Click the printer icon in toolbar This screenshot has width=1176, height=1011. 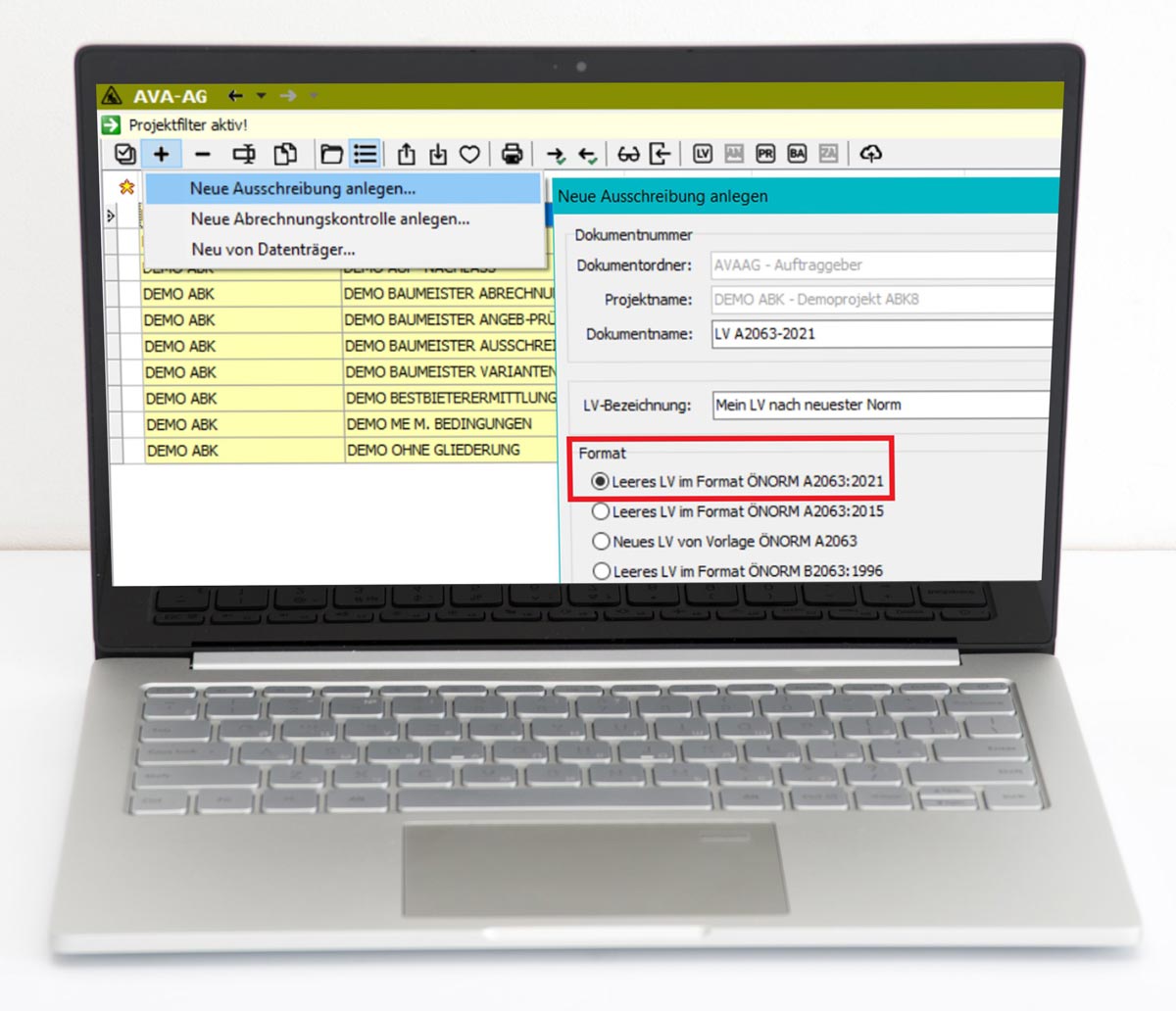click(x=511, y=154)
